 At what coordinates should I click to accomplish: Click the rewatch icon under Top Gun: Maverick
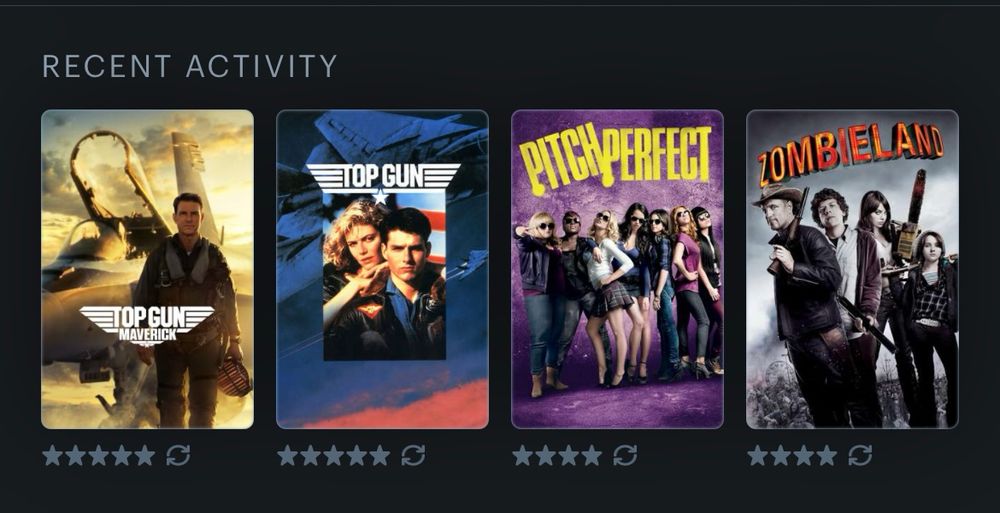coord(178,456)
